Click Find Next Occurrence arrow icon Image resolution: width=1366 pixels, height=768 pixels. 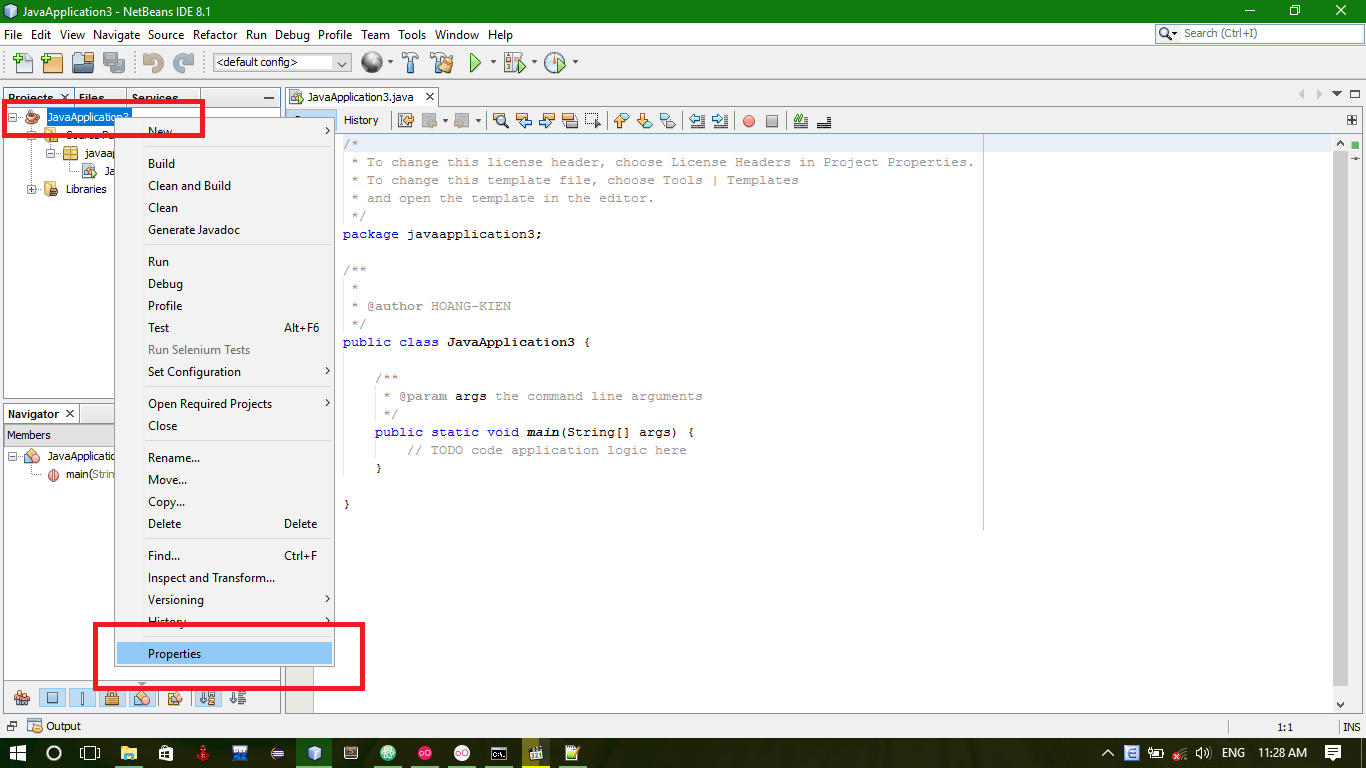point(547,121)
